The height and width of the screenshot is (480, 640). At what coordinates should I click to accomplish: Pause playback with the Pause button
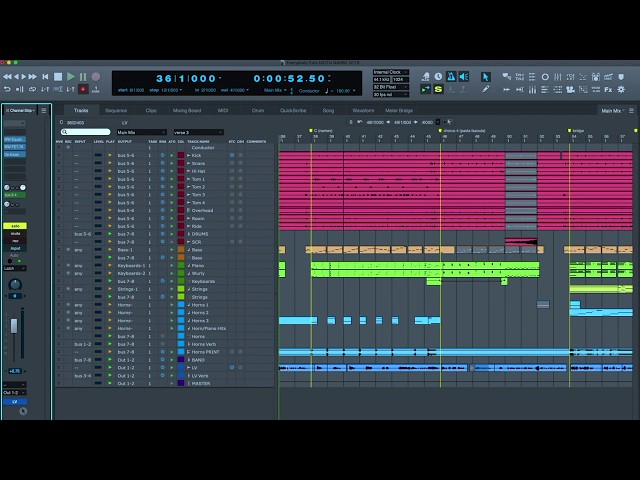pyautogui.click(x=83, y=76)
